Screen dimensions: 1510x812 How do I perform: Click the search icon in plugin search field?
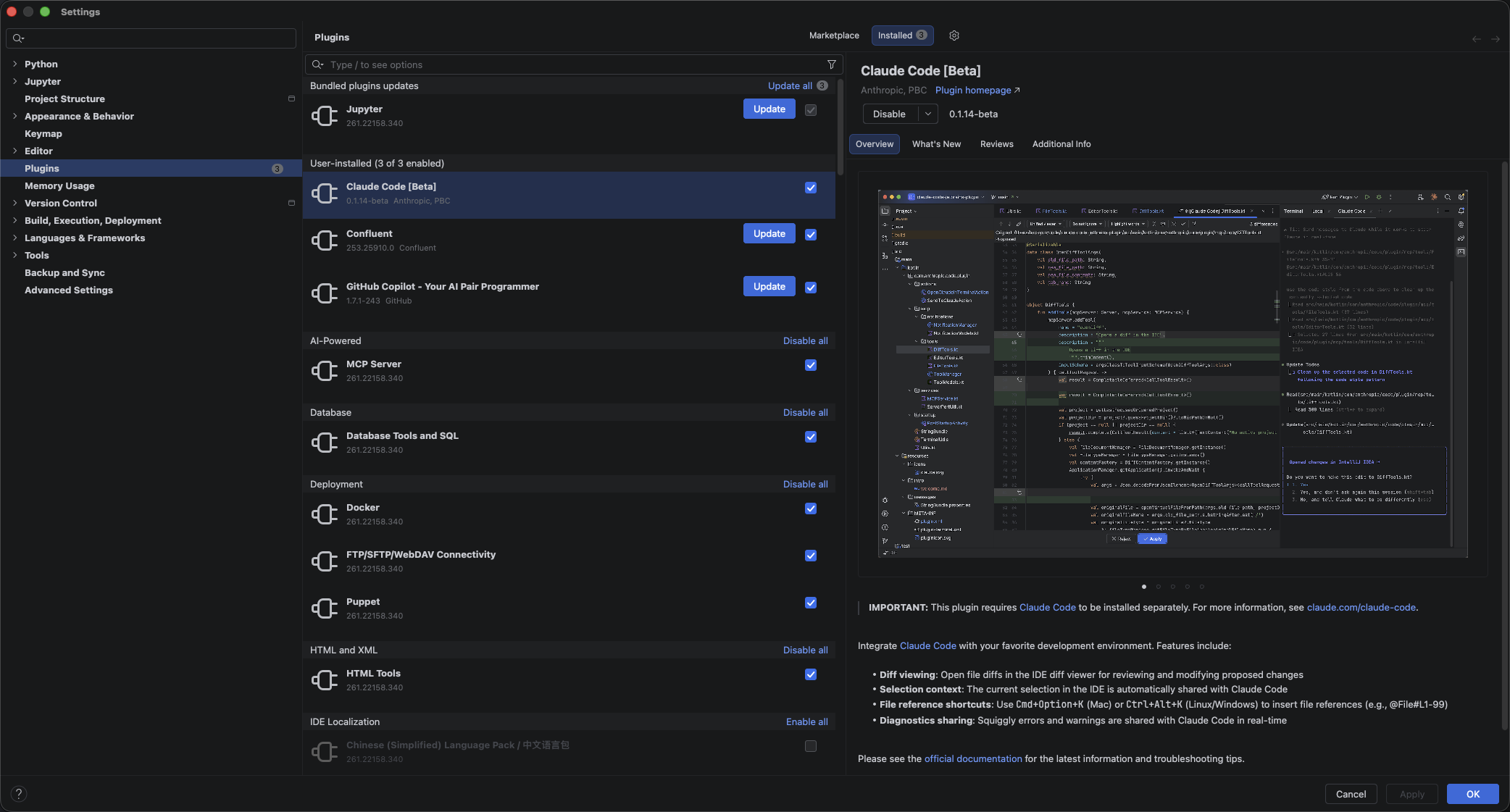coord(317,64)
